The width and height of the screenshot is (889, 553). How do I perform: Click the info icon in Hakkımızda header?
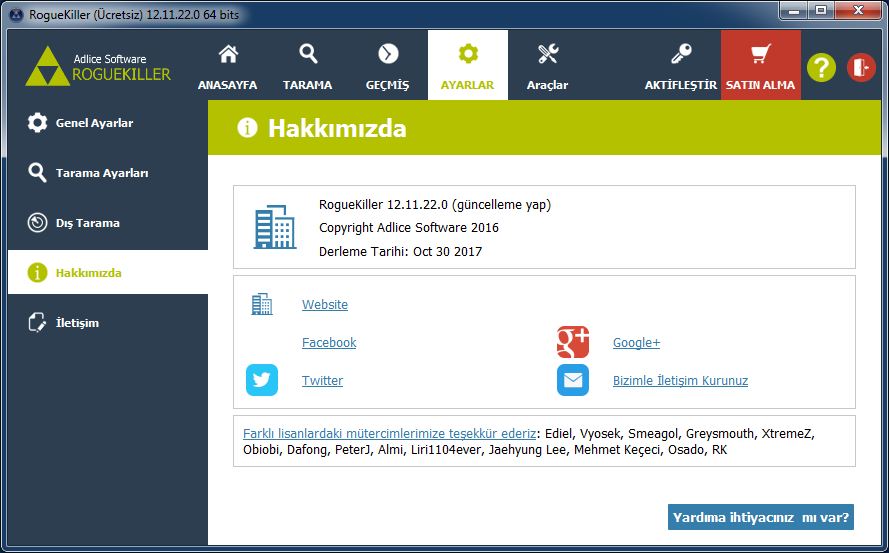click(x=247, y=128)
